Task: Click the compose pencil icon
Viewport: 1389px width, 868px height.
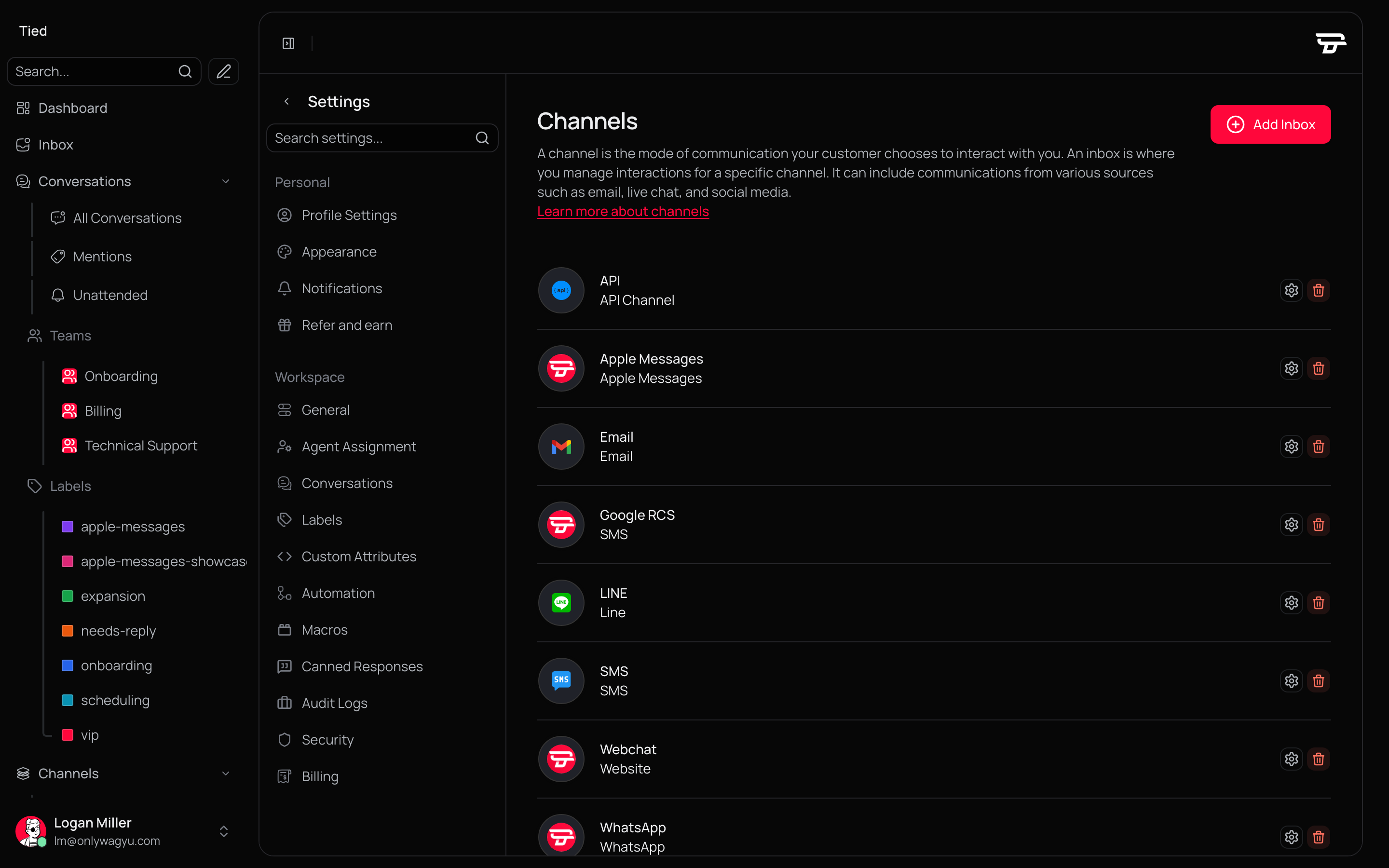Action: 224,72
